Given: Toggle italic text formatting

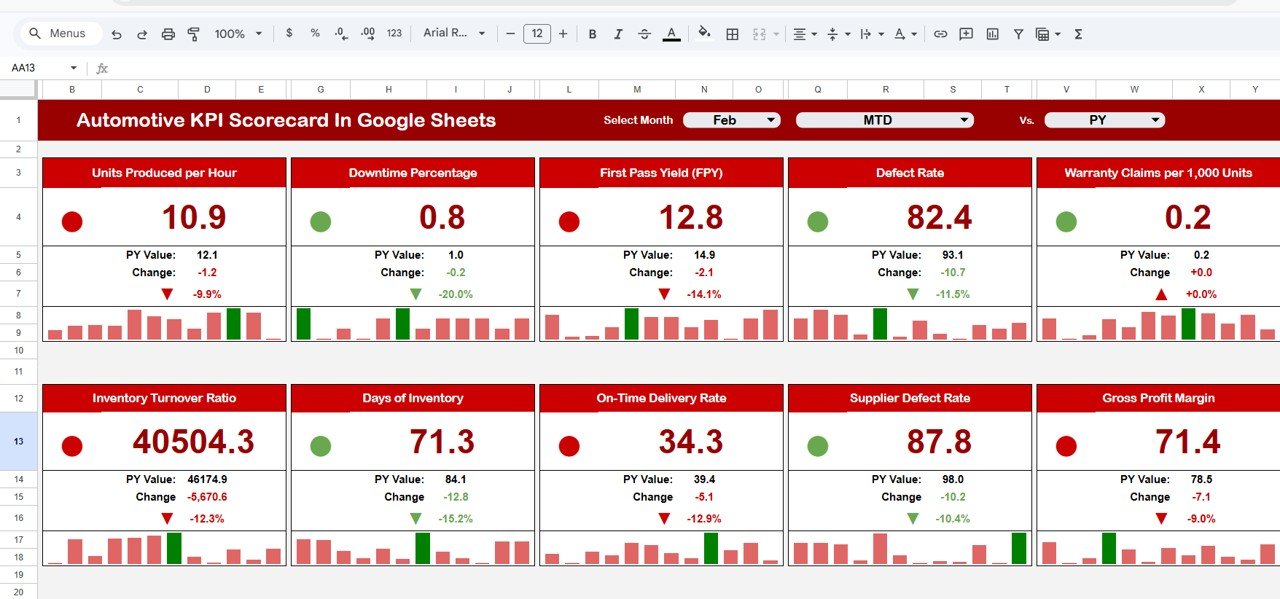Looking at the screenshot, I should pyautogui.click(x=618, y=34).
